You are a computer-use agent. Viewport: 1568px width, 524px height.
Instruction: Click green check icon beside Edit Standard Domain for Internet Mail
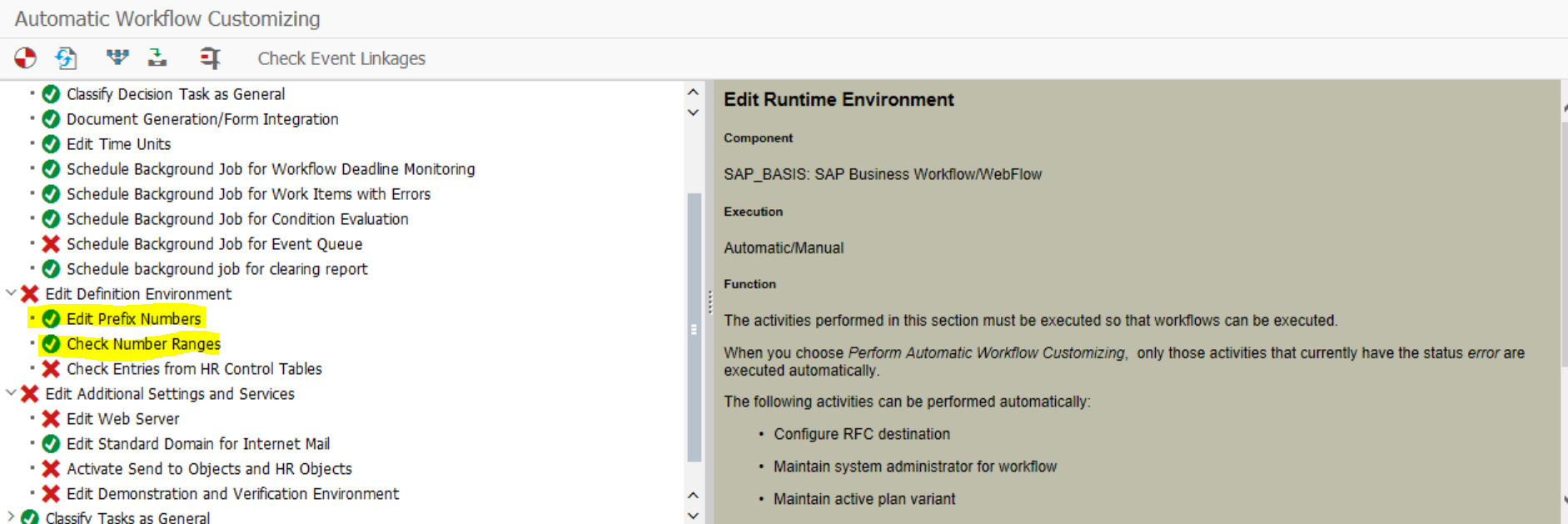pos(51,444)
